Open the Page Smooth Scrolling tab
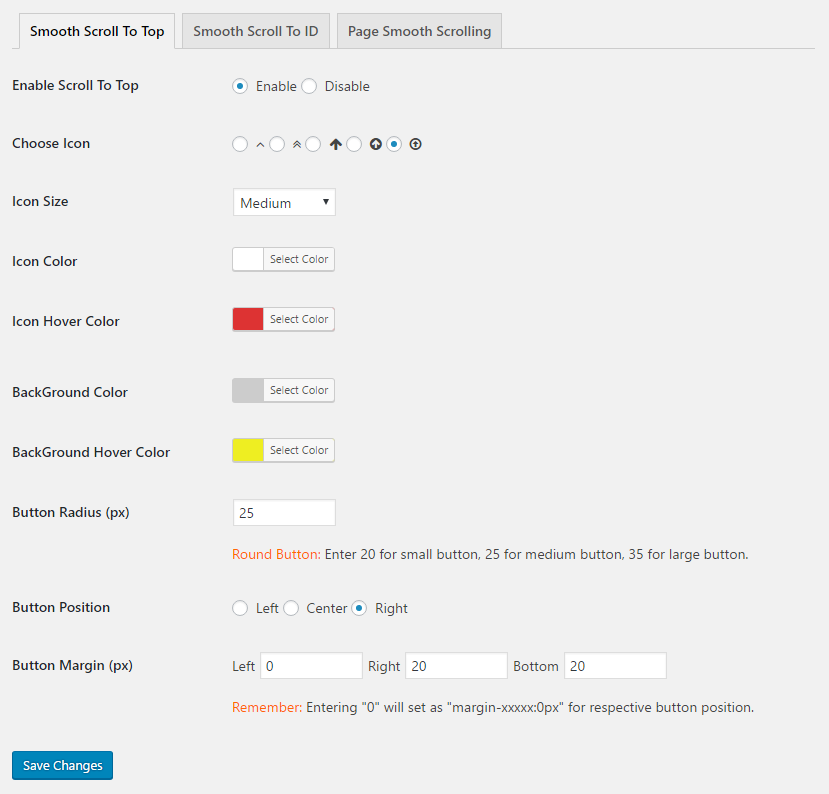The height and width of the screenshot is (794, 829). pyautogui.click(x=419, y=31)
